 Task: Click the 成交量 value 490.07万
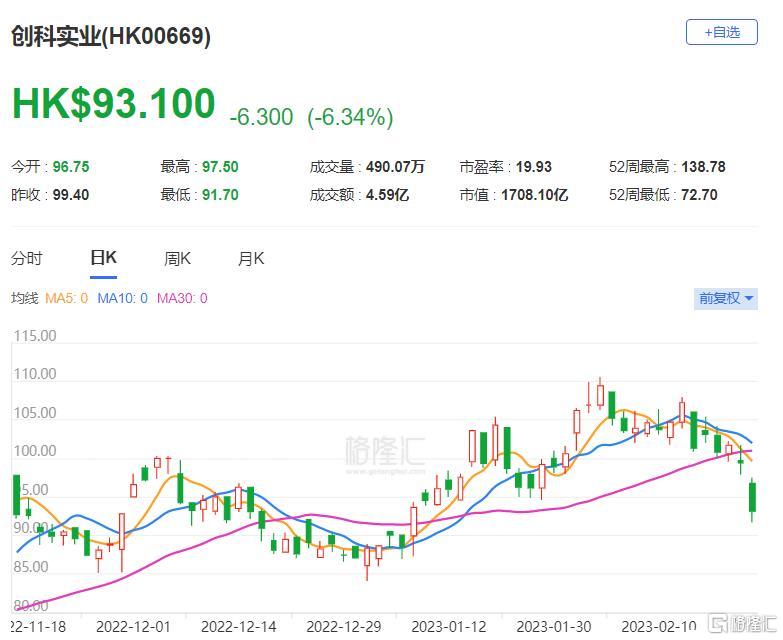coord(395,167)
